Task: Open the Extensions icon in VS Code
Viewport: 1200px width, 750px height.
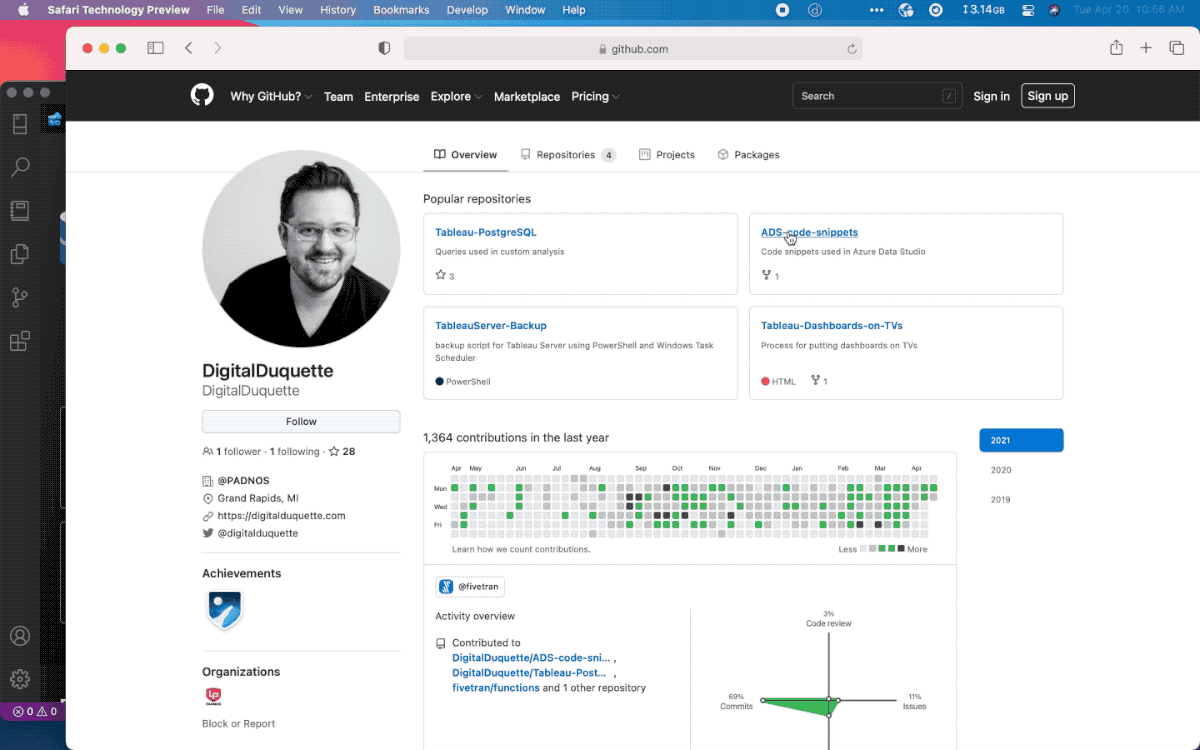Action: coord(19,342)
